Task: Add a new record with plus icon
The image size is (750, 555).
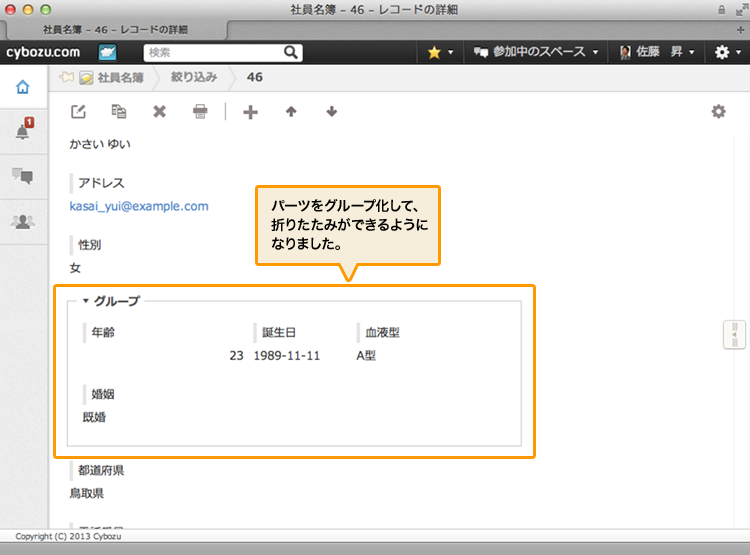Action: [x=250, y=112]
